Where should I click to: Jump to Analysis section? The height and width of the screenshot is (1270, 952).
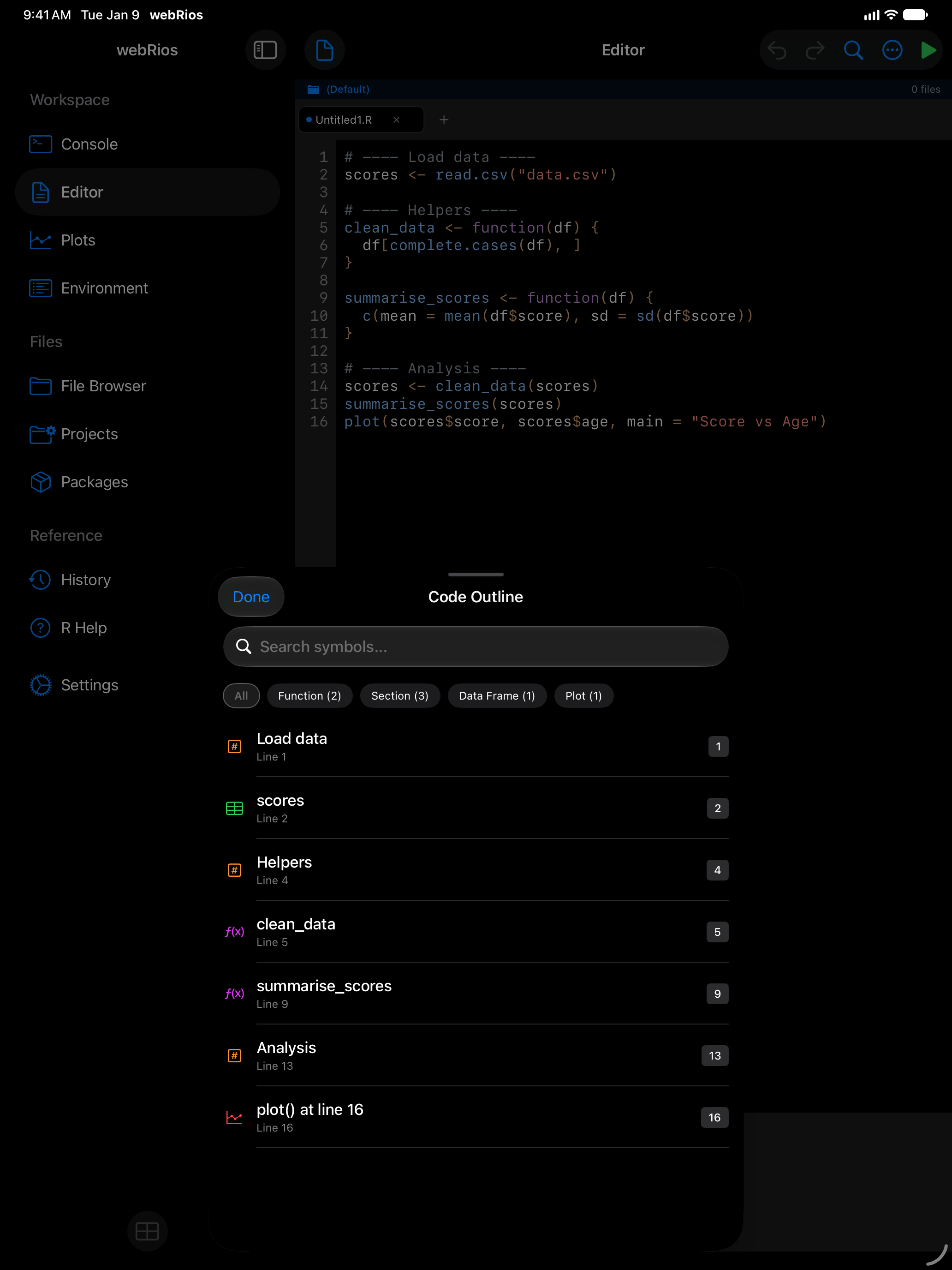476,1056
